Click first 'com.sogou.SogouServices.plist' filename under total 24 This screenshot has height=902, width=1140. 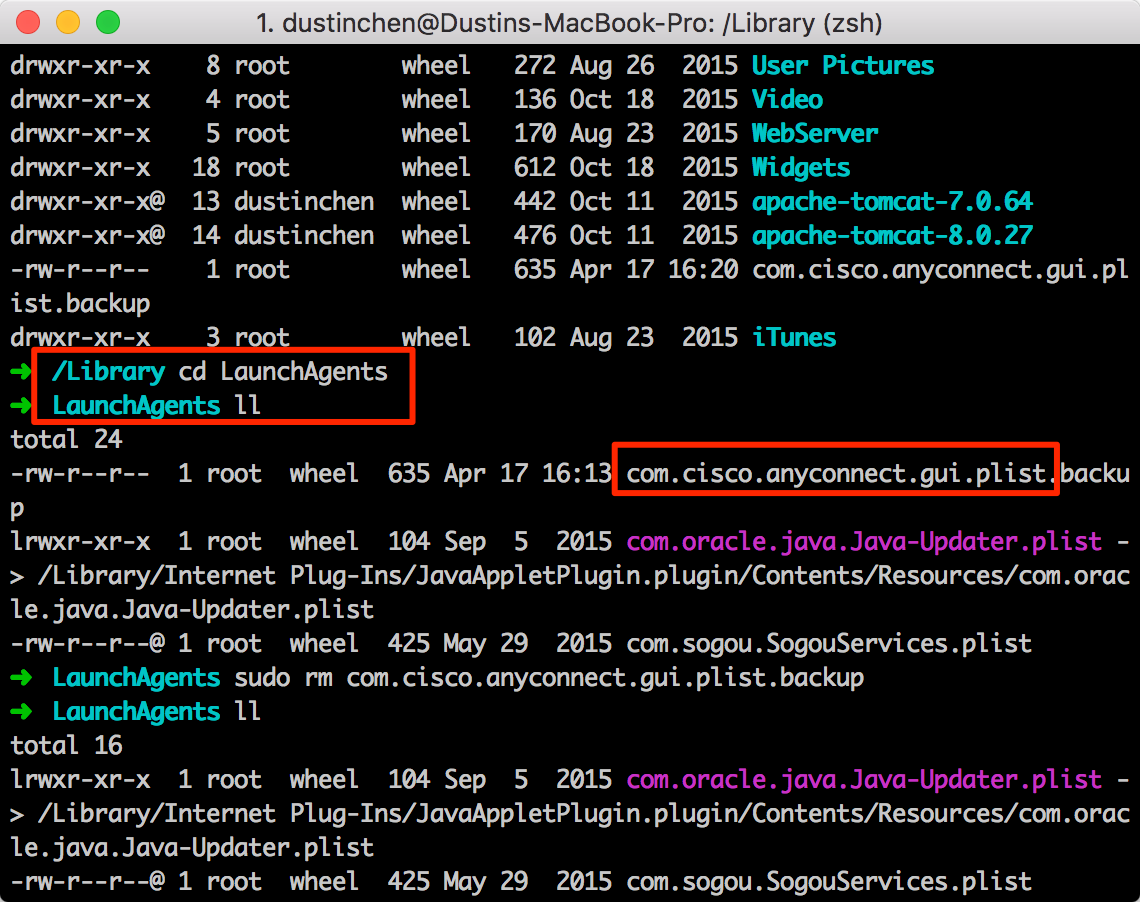point(829,644)
